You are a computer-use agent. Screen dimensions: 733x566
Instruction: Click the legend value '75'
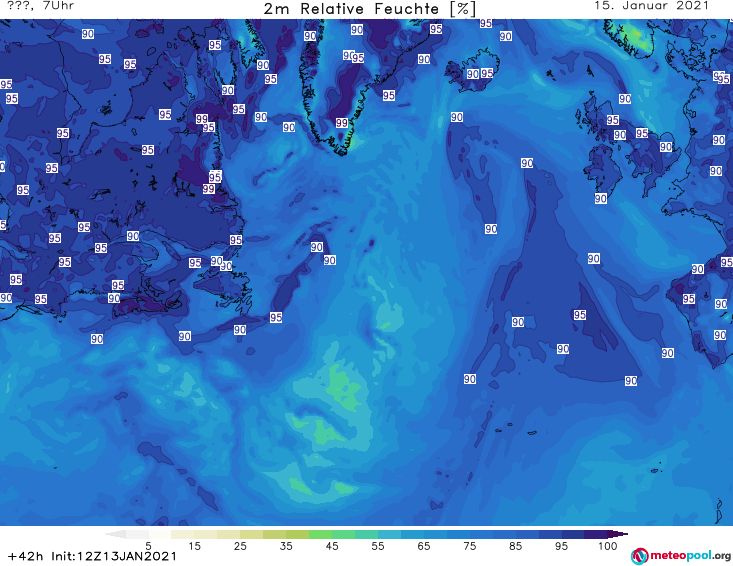(x=469, y=546)
